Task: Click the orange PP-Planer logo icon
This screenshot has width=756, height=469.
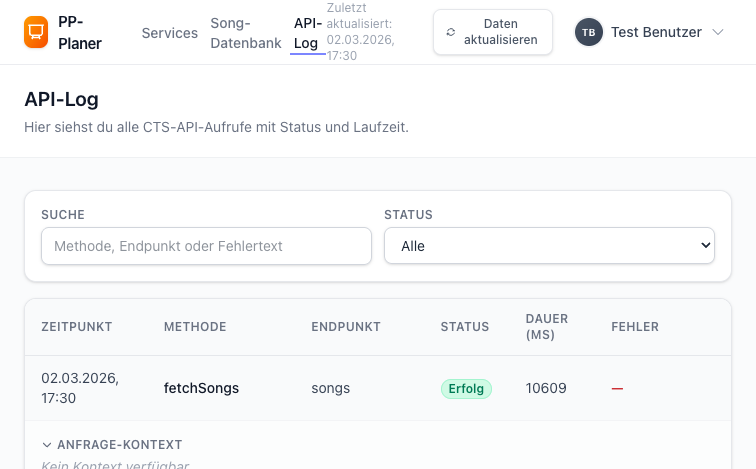Action: tap(35, 32)
